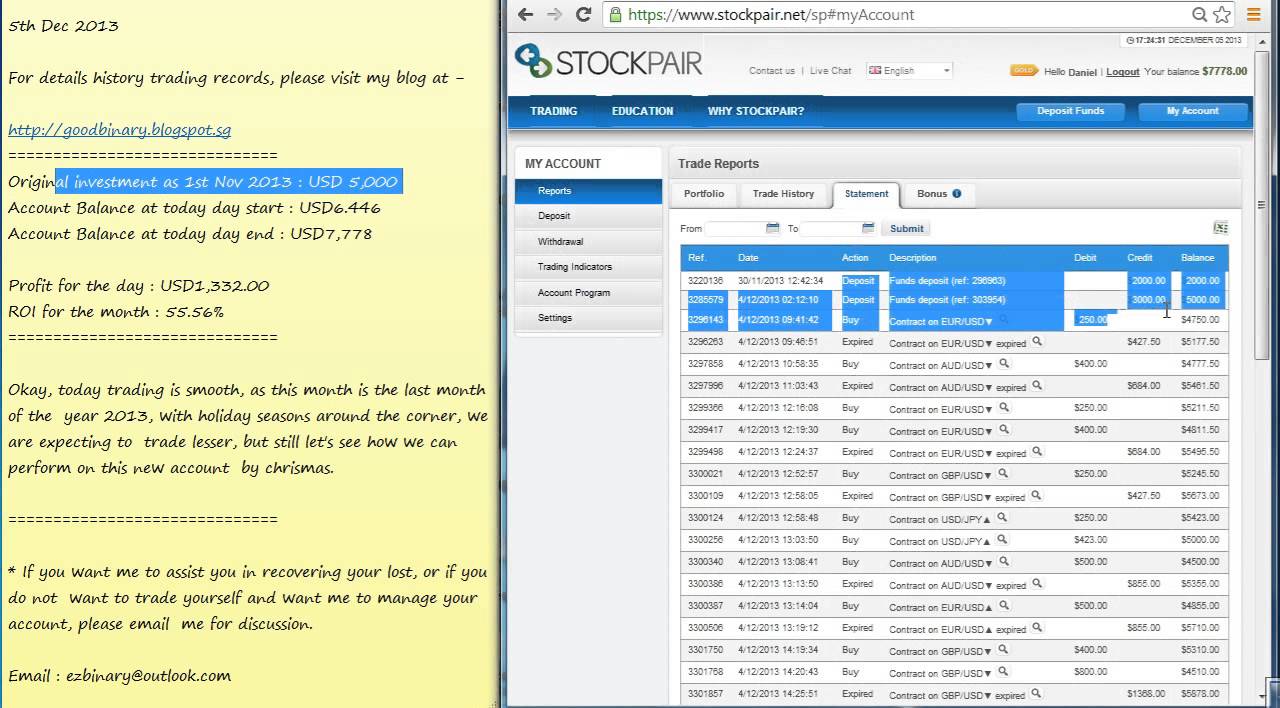Reload the Stockpair page
Viewport: 1280px width, 708px height.
point(584,15)
